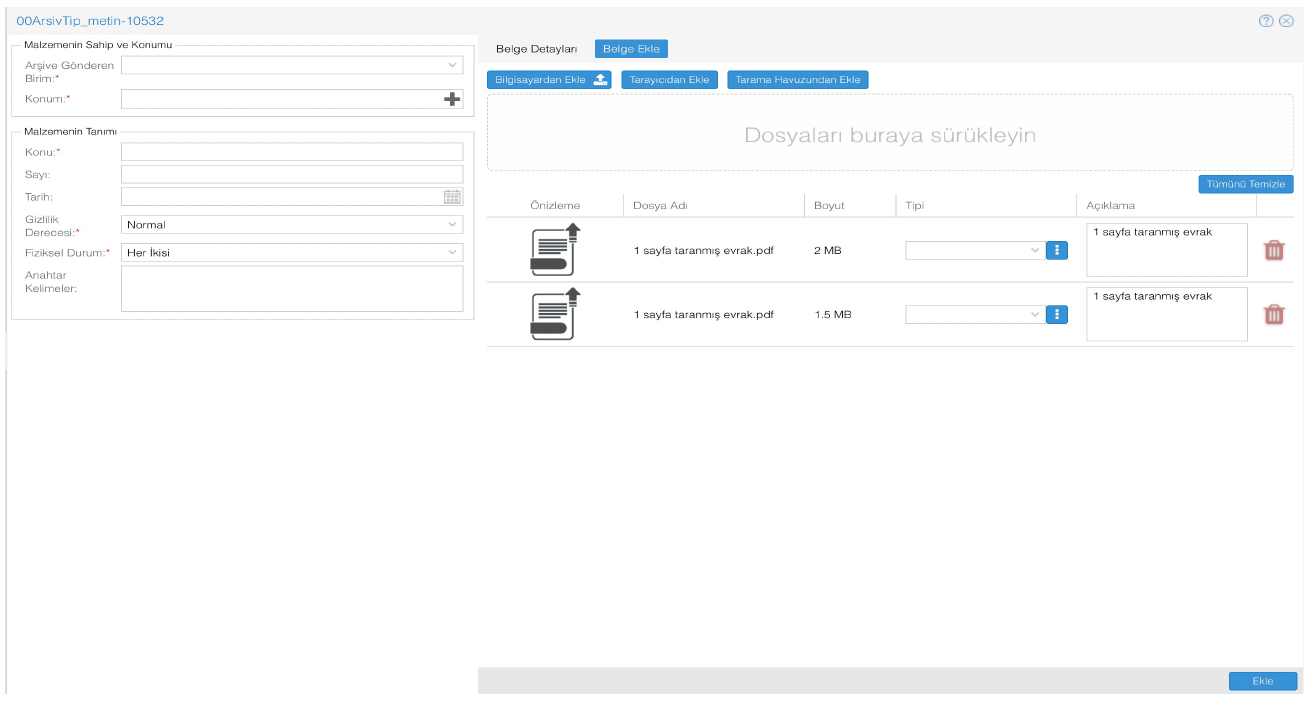Image resolution: width=1310 pixels, height=704 pixels.
Task: Open the calendar picker in Tarih field
Action: click(x=452, y=197)
